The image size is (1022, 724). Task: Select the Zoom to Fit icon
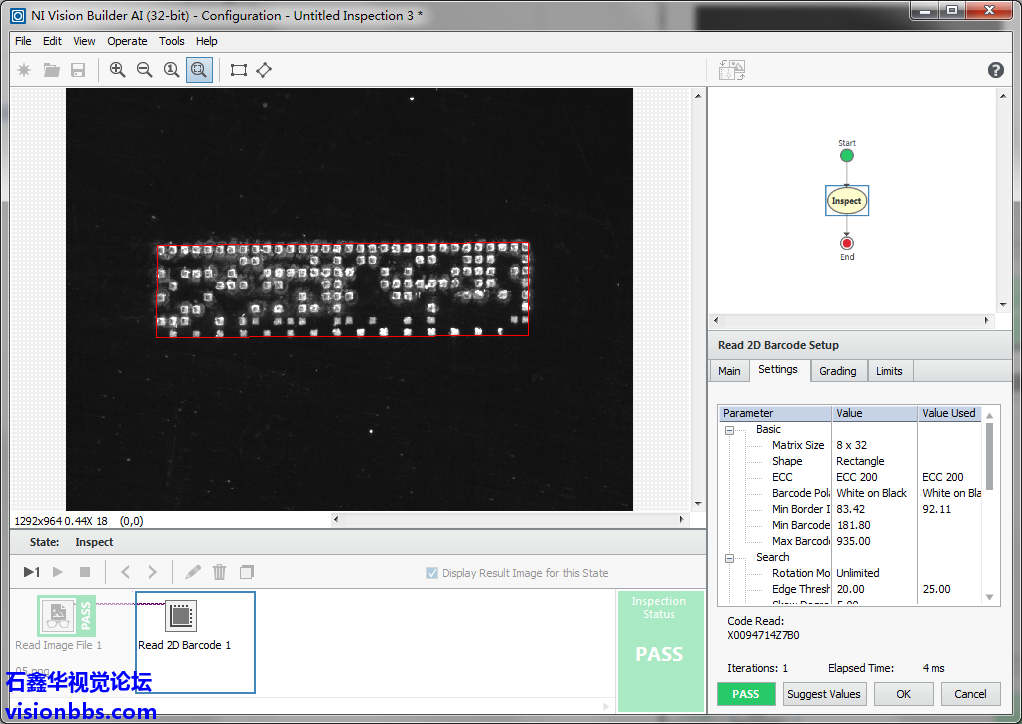(199, 70)
